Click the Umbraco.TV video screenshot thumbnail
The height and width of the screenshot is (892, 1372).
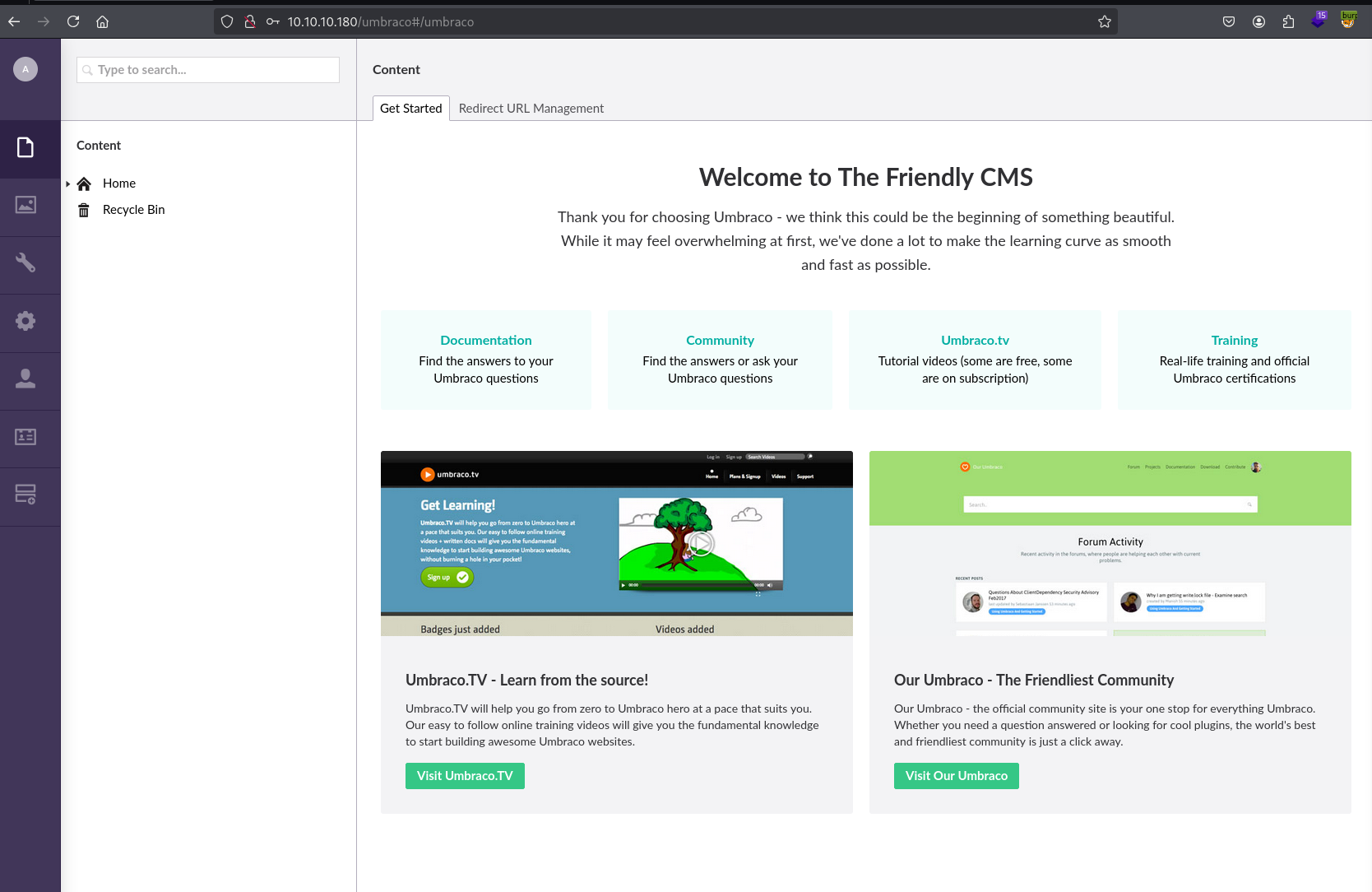click(x=617, y=543)
